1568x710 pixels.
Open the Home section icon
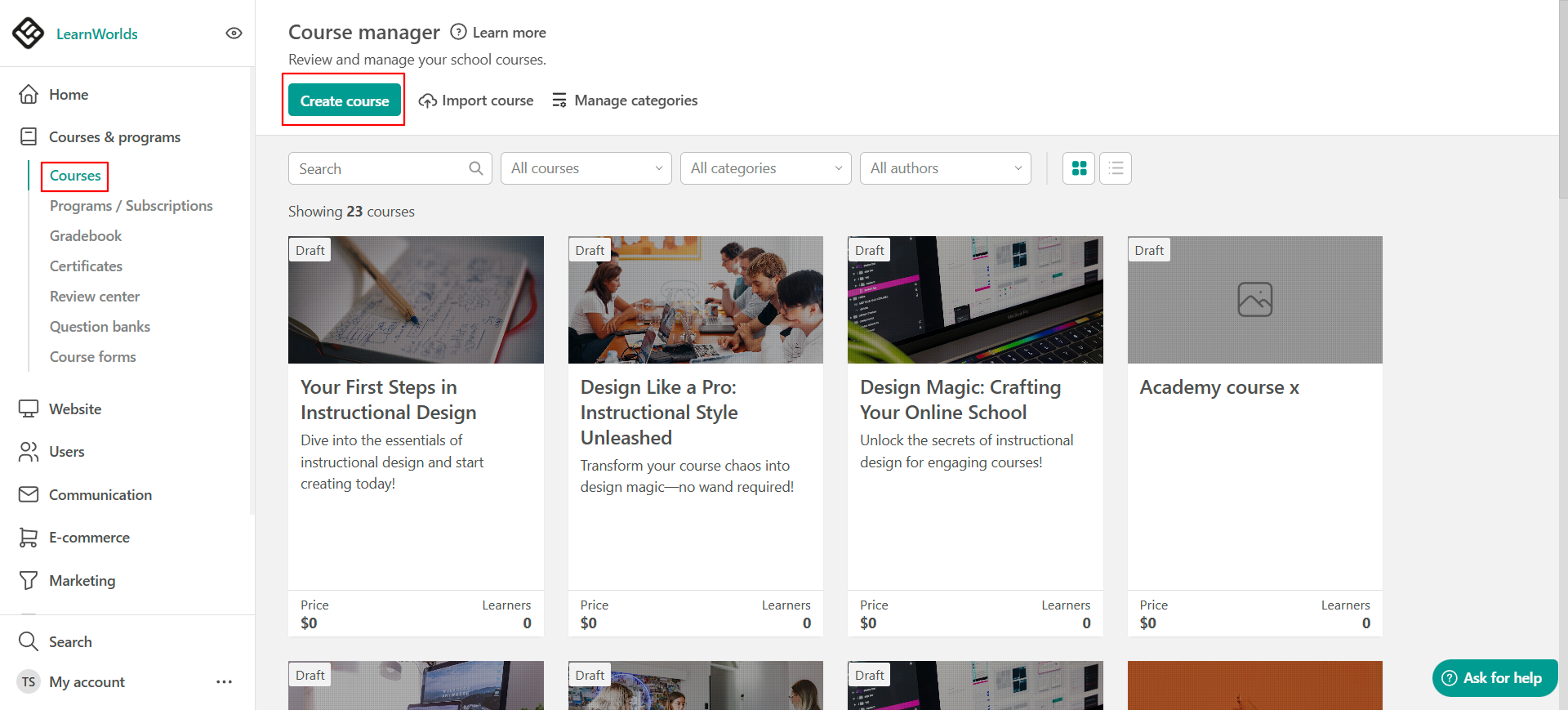coord(29,95)
